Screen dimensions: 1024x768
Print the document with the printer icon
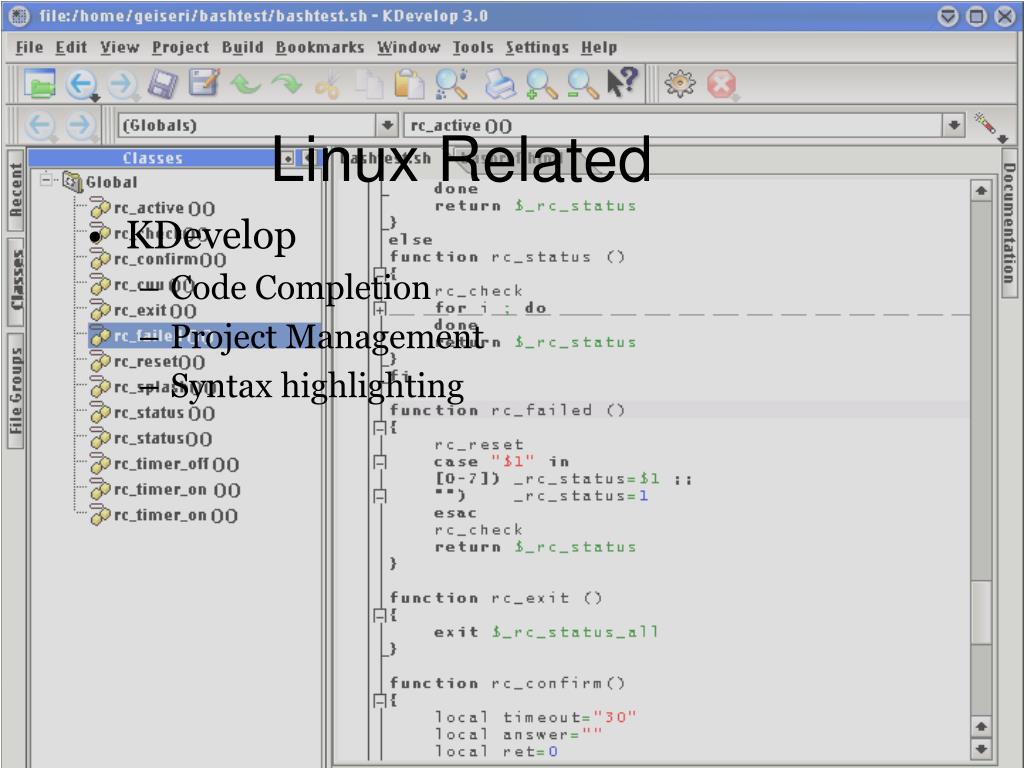[500, 84]
